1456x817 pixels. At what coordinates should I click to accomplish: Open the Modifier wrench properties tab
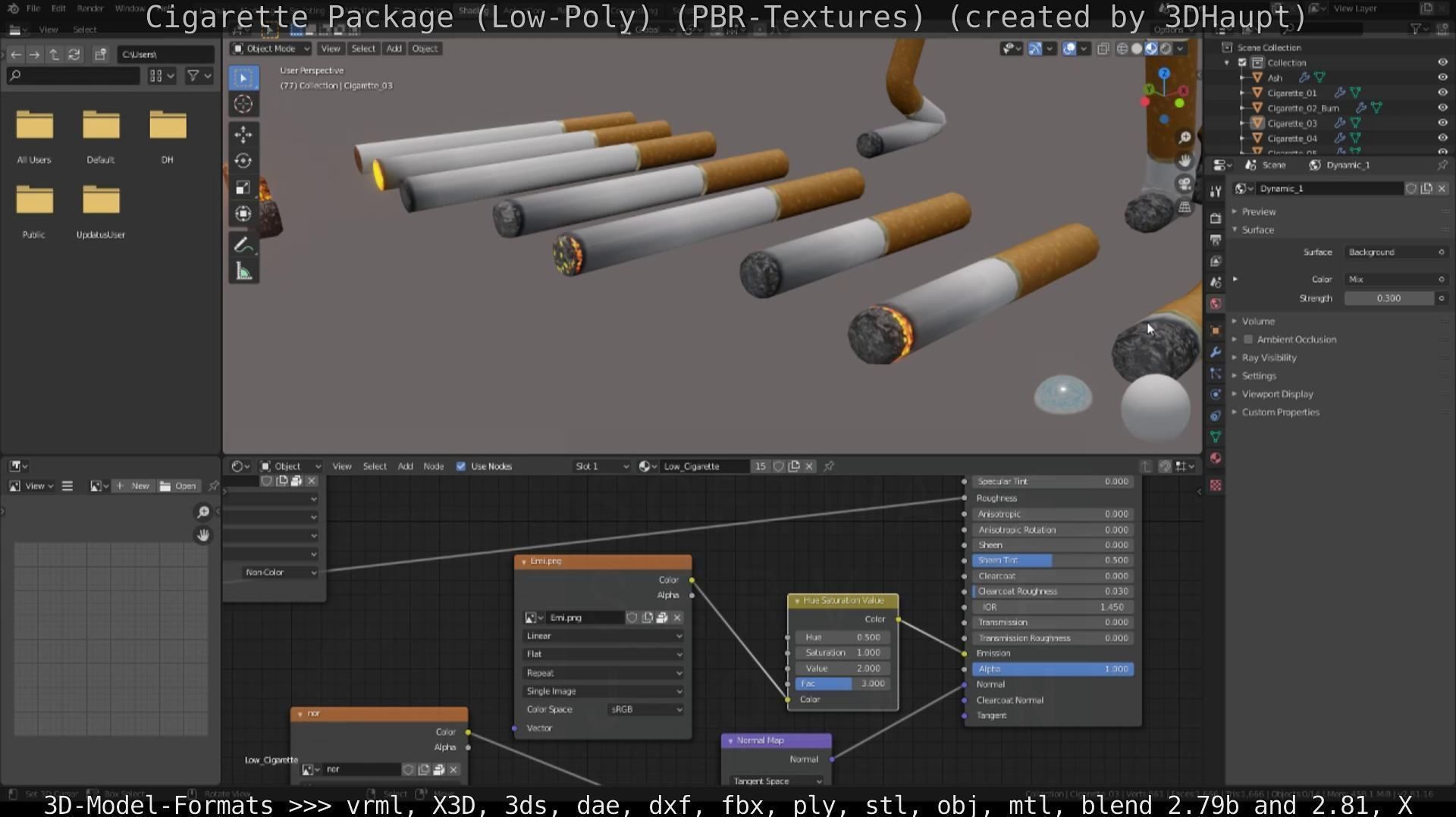click(1216, 352)
